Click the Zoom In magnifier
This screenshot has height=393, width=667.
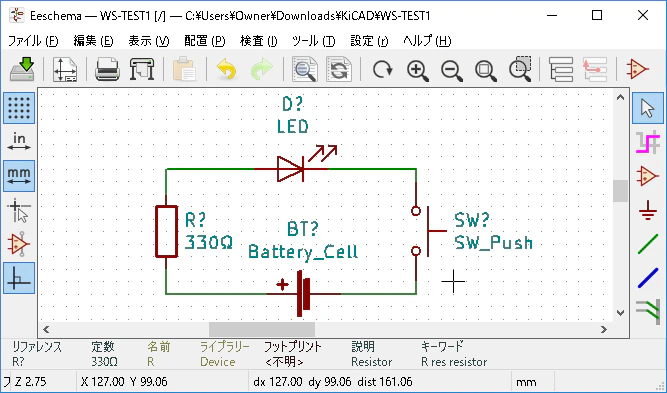[x=417, y=70]
